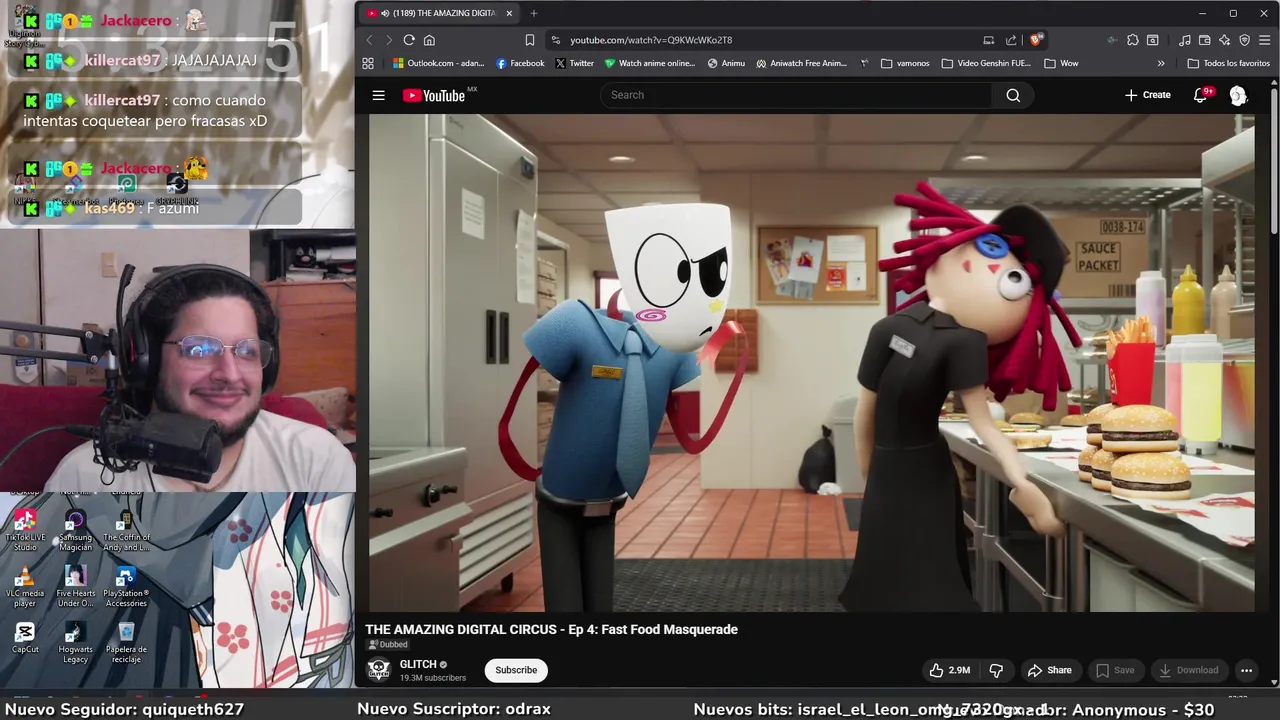Click the Create video button
1280x720 pixels.
click(1147, 95)
